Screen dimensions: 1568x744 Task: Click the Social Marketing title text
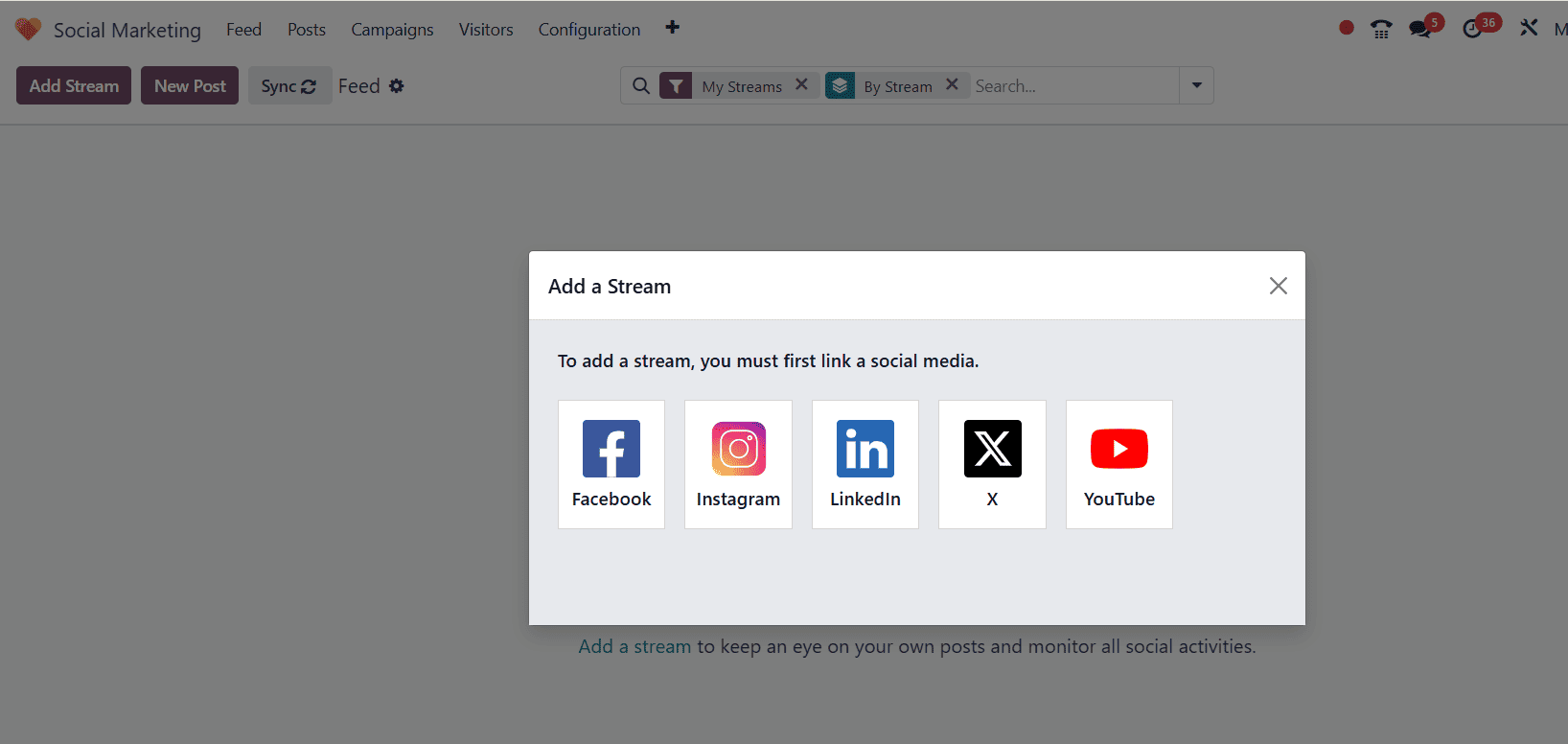(x=127, y=31)
